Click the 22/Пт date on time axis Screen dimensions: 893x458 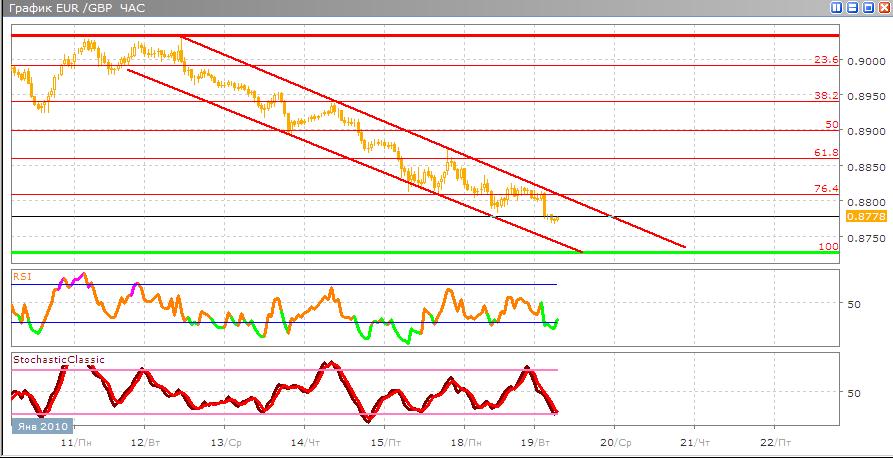773,441
